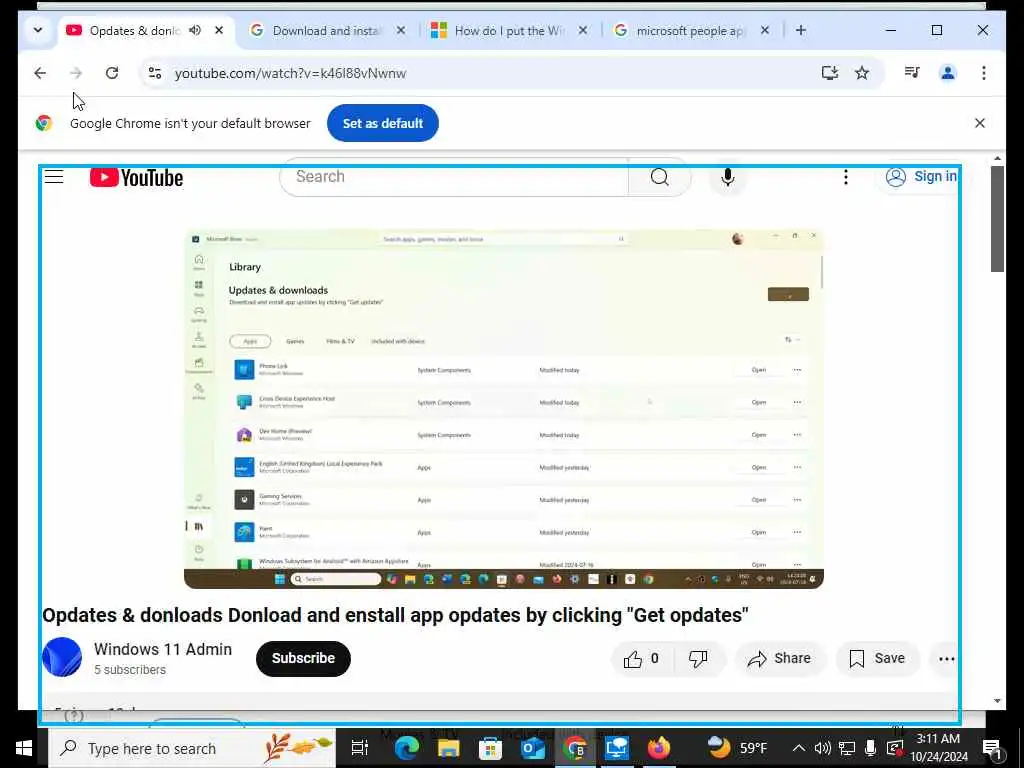Switch to the microsoft people app tab
The width and height of the screenshot is (1024, 768).
point(680,31)
